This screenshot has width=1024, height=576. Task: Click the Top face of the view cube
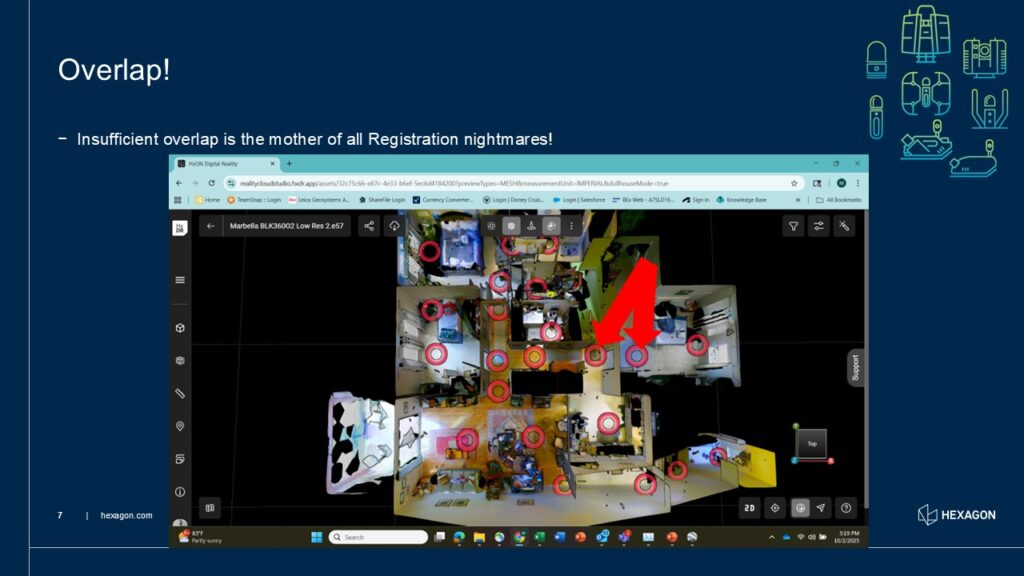[x=811, y=443]
